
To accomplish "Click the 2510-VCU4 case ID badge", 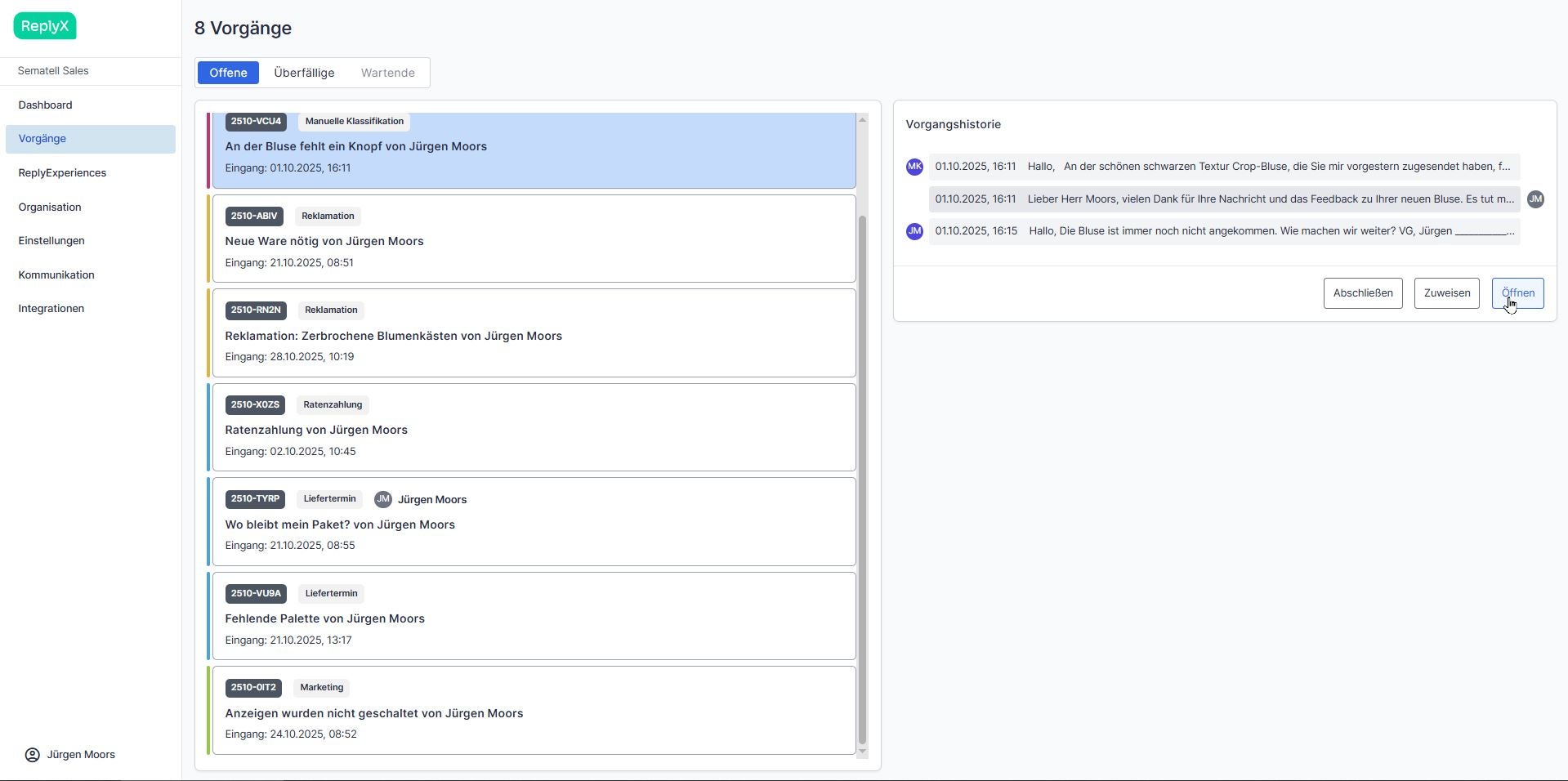I will [x=256, y=122].
